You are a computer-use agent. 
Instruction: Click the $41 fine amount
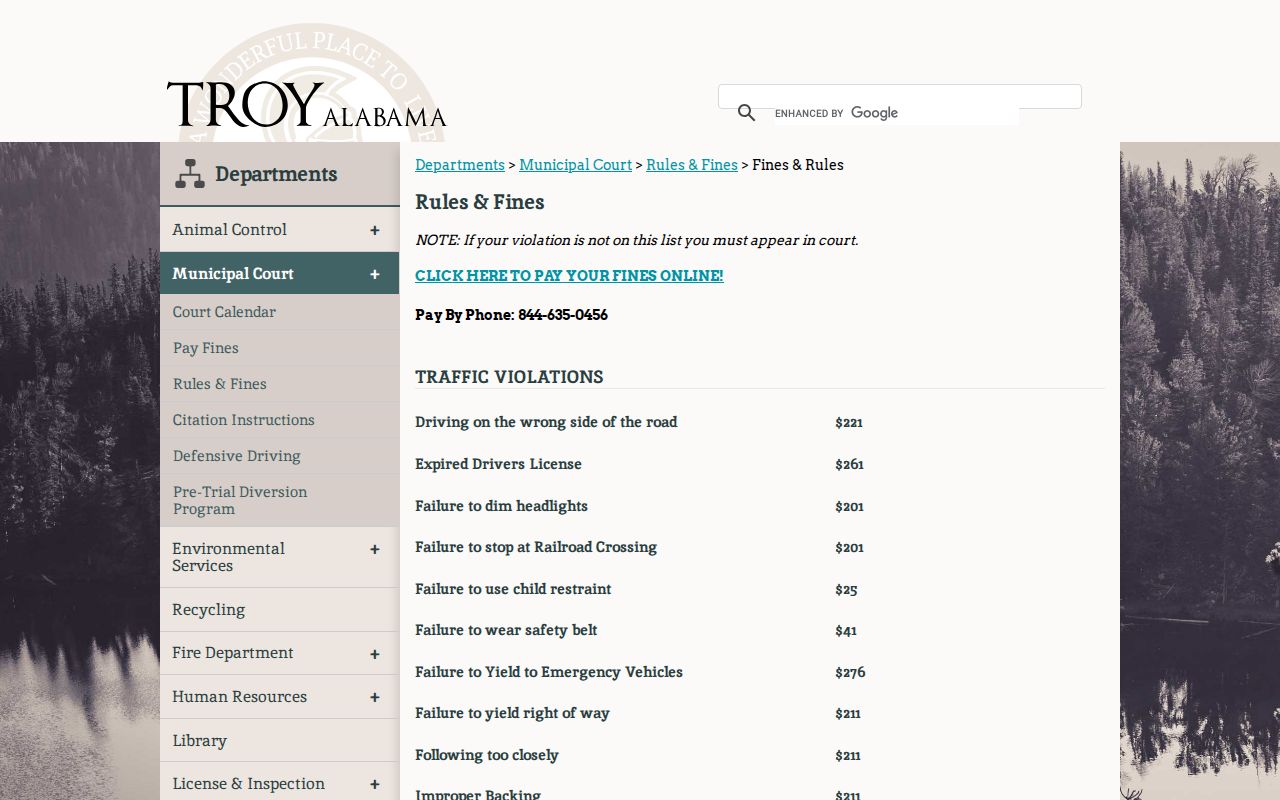point(846,631)
